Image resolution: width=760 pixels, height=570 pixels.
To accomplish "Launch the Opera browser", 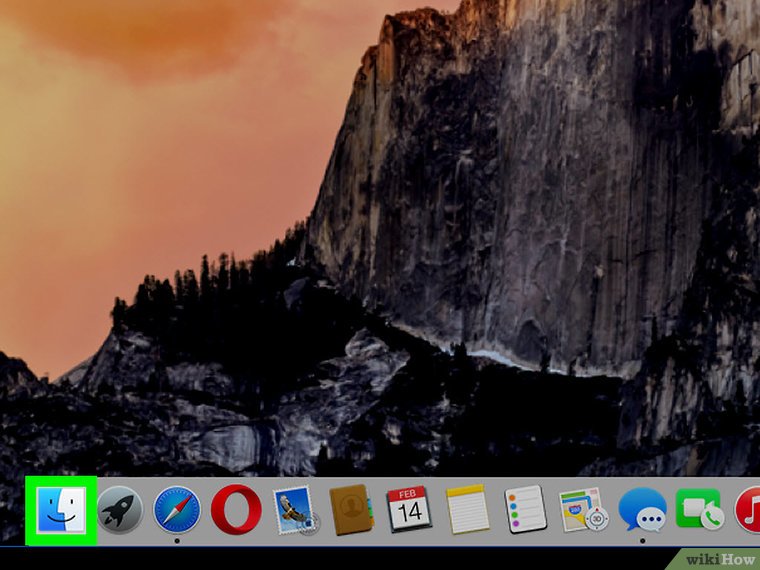I will click(x=236, y=512).
